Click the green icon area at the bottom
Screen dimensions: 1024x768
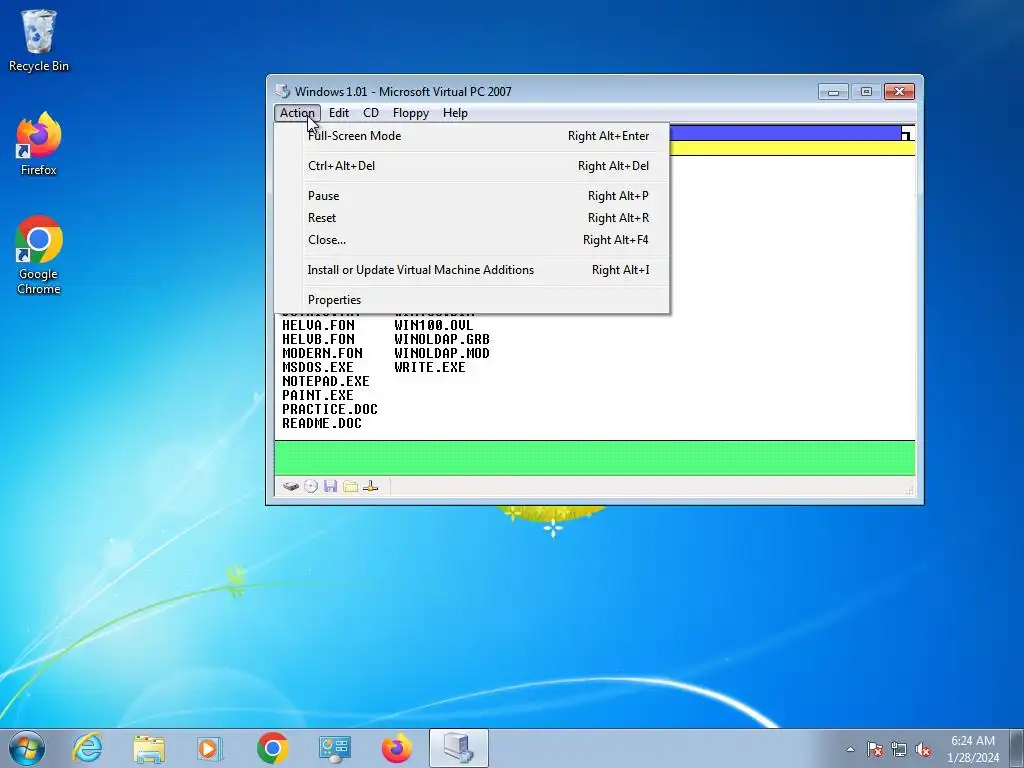point(595,458)
